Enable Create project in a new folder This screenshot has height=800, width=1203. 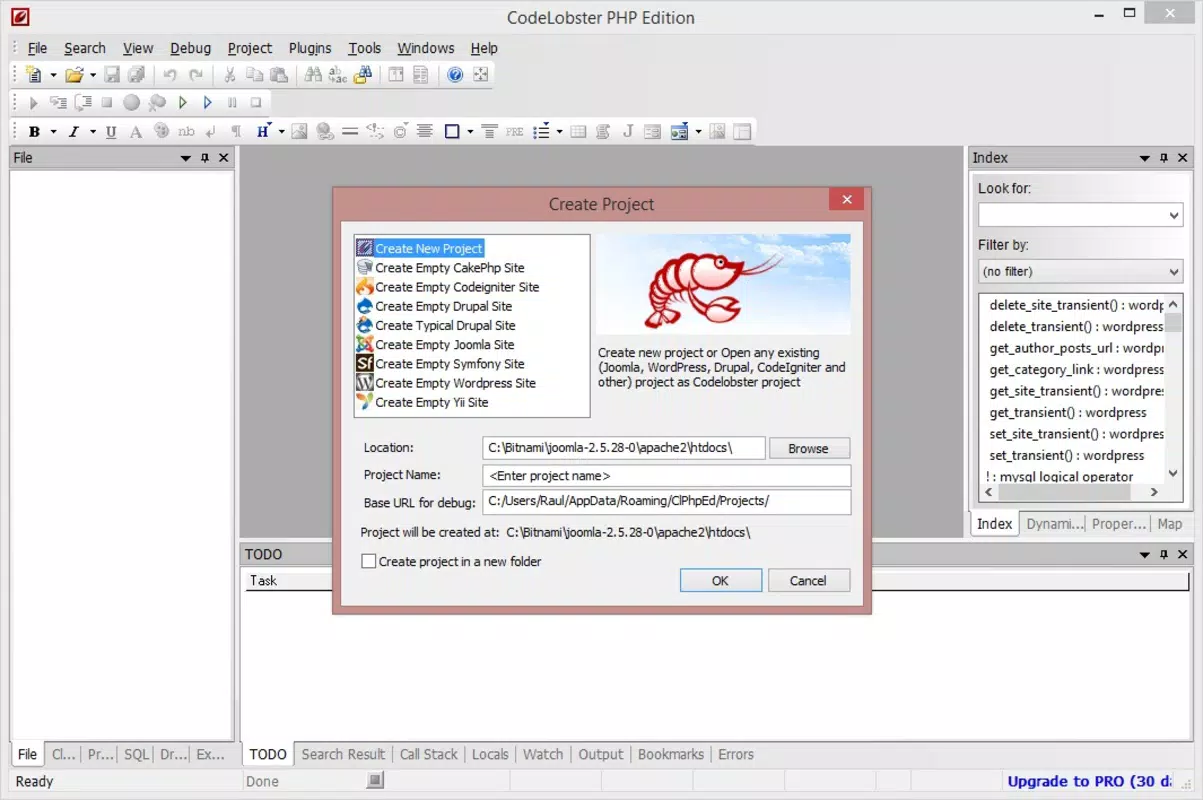click(x=369, y=561)
